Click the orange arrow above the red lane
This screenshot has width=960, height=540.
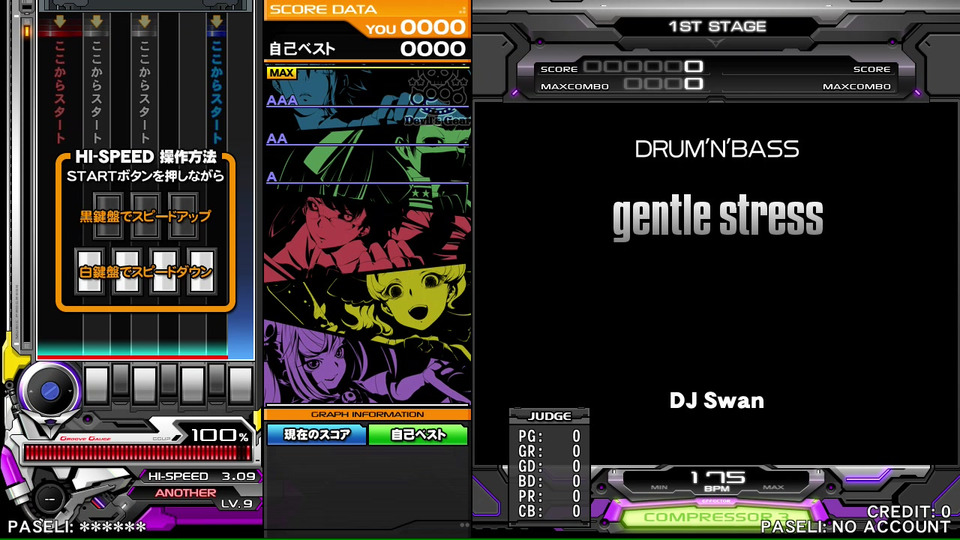59,22
